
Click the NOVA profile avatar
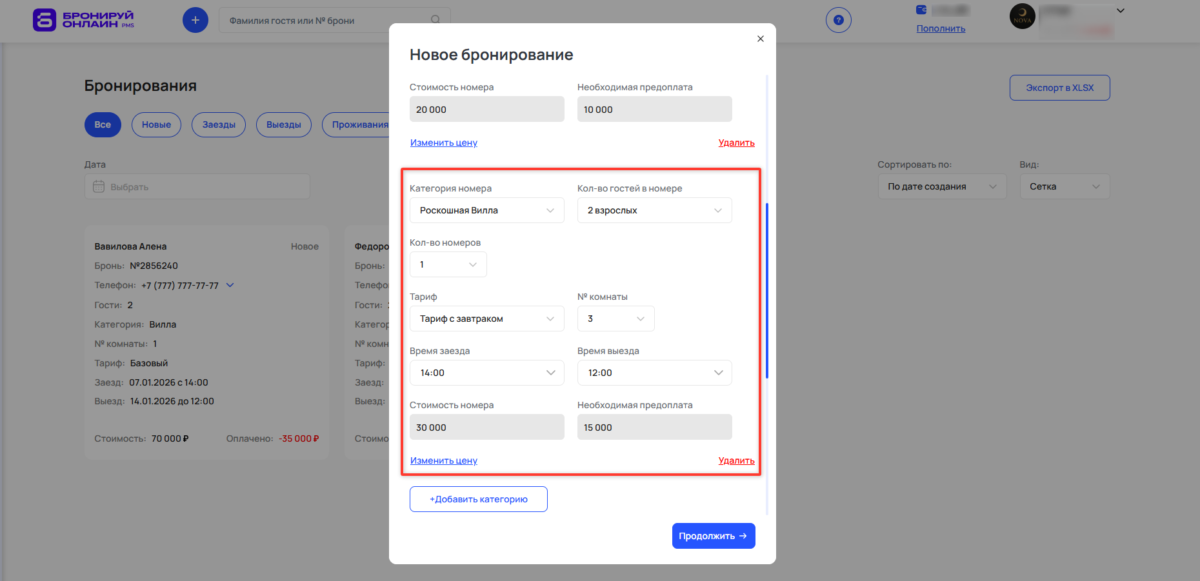(1022, 17)
